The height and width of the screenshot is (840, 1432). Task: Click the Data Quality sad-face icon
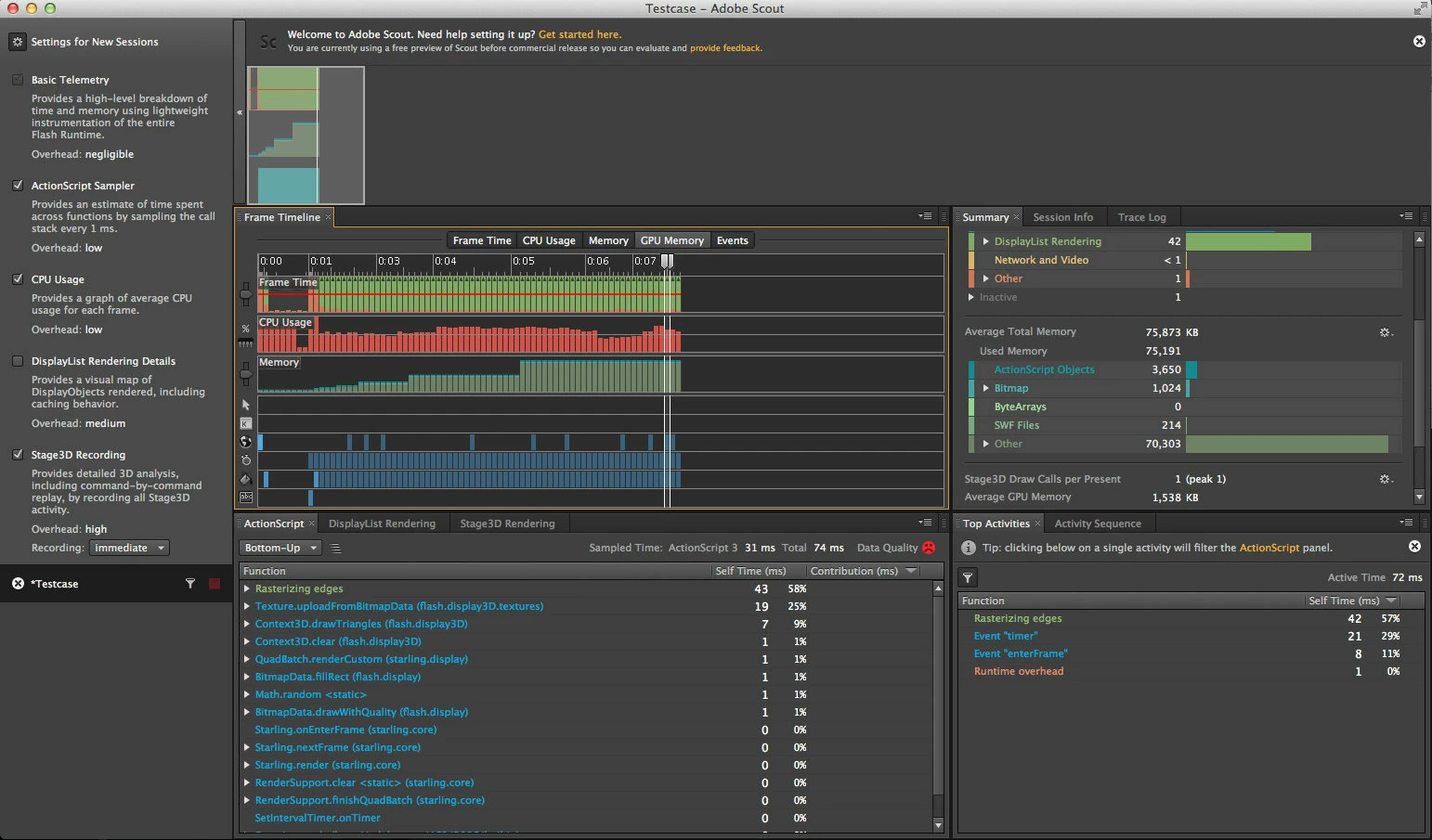tap(929, 548)
